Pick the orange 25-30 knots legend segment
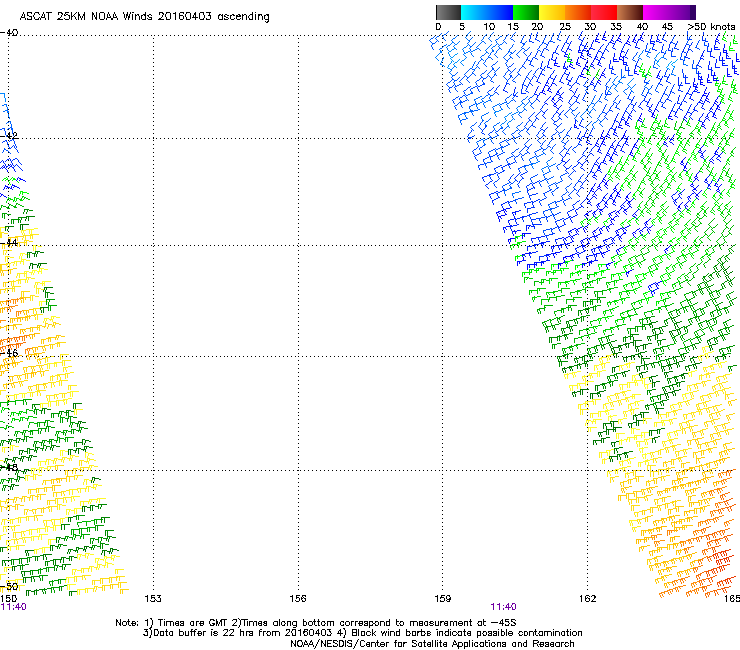This screenshot has width=740, height=650. pyautogui.click(x=578, y=12)
